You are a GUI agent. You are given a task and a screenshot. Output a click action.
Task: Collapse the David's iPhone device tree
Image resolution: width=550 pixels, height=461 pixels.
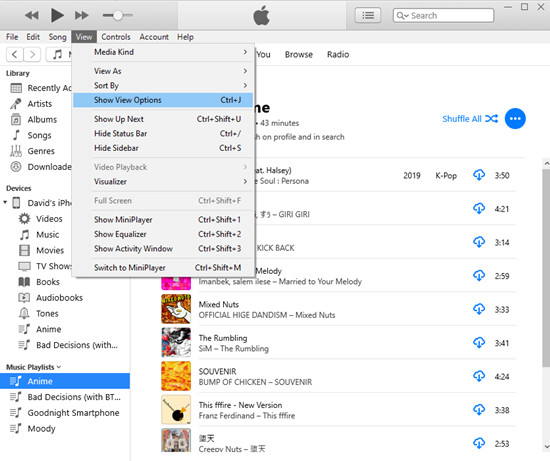[5, 202]
